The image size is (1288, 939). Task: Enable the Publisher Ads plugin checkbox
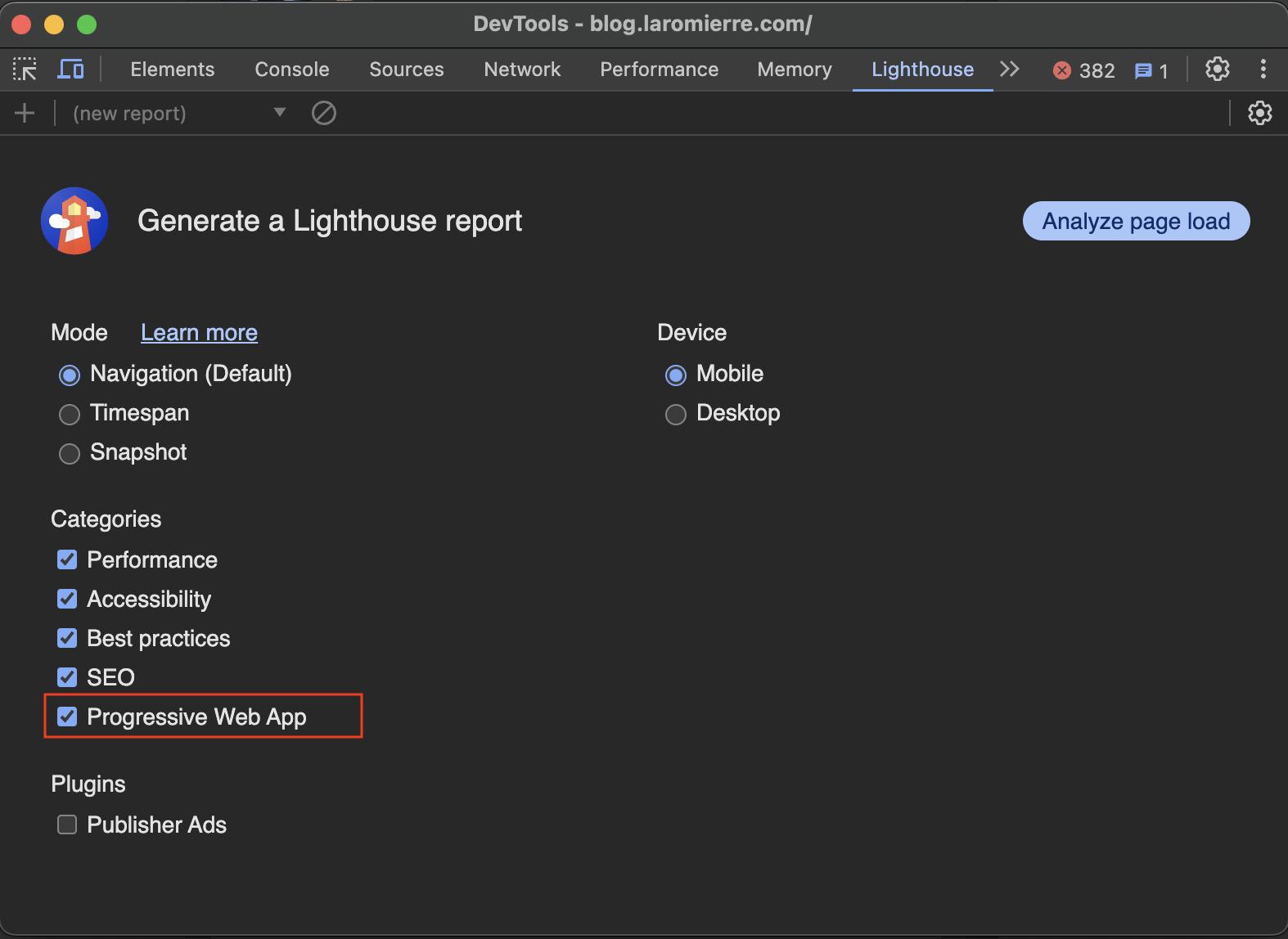[x=67, y=824]
